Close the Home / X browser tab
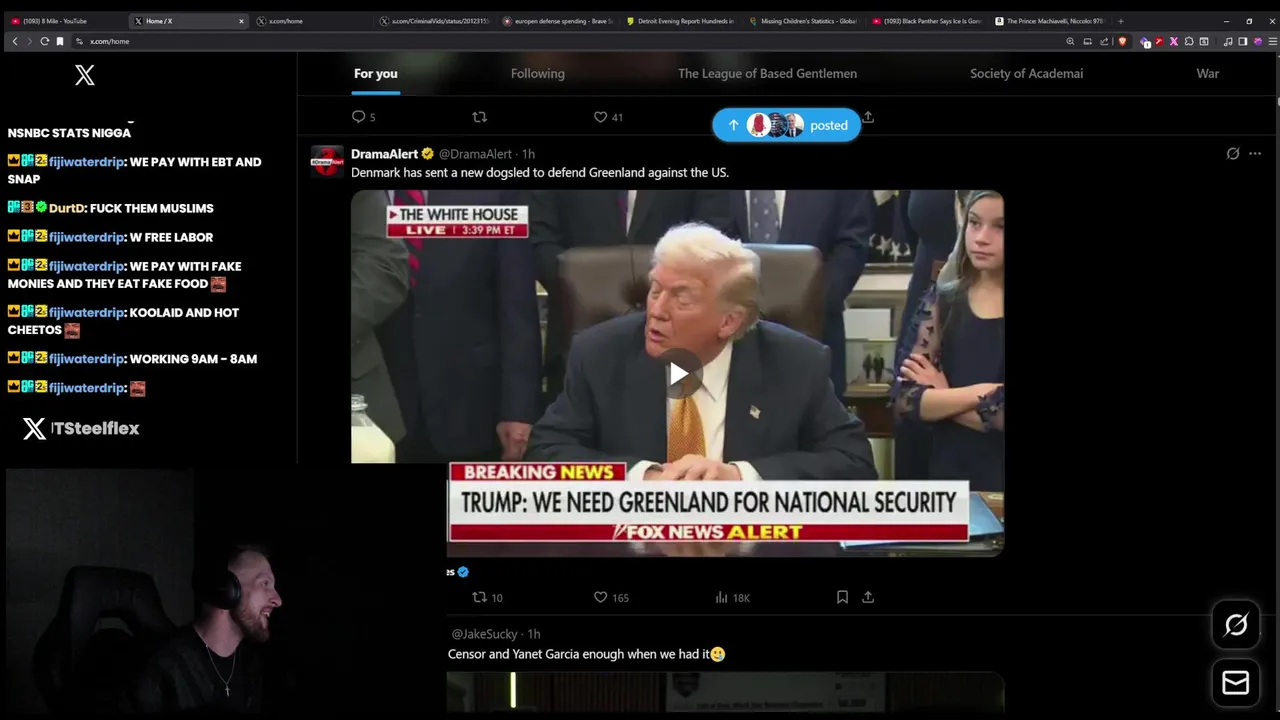The width and height of the screenshot is (1280, 720). coord(241,21)
